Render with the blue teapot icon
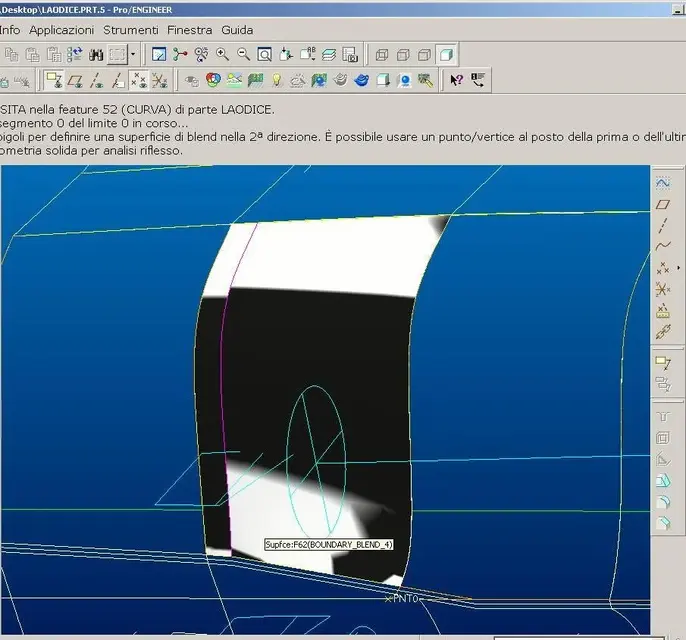 362,80
